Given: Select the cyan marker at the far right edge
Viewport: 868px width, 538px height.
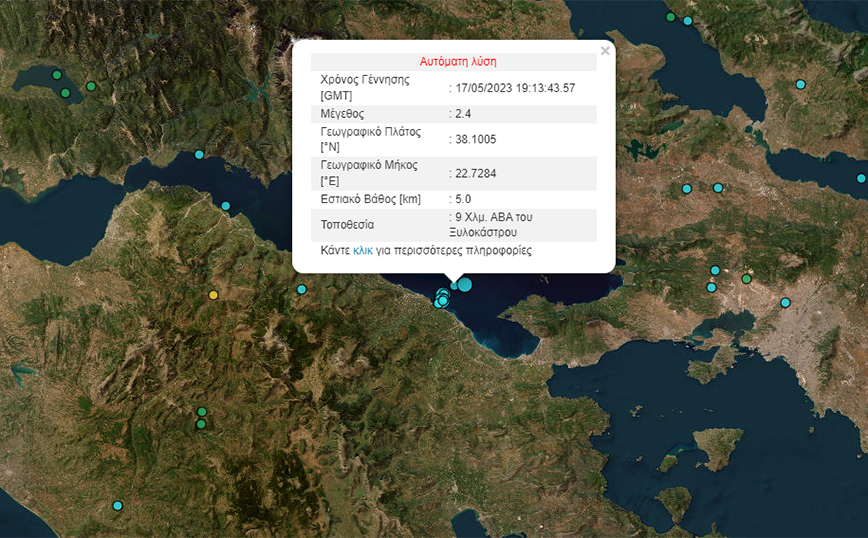Looking at the screenshot, I should [861, 179].
